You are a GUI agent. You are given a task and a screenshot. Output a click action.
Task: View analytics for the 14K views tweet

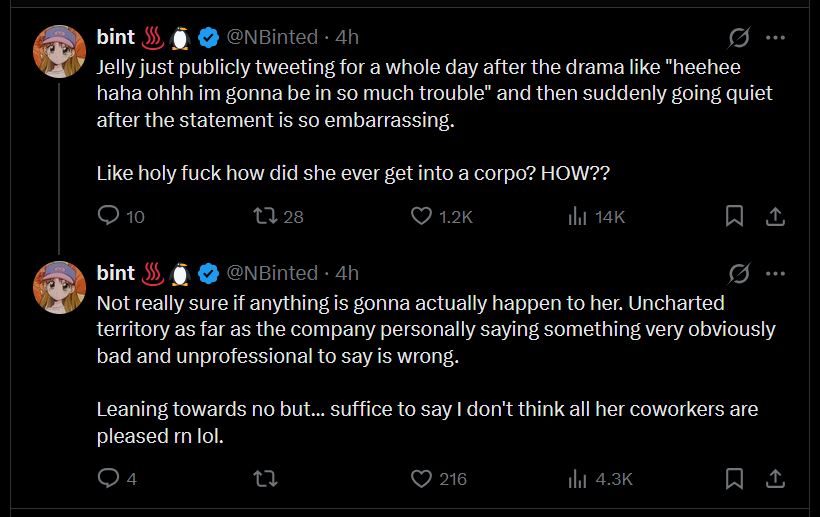tap(577, 216)
